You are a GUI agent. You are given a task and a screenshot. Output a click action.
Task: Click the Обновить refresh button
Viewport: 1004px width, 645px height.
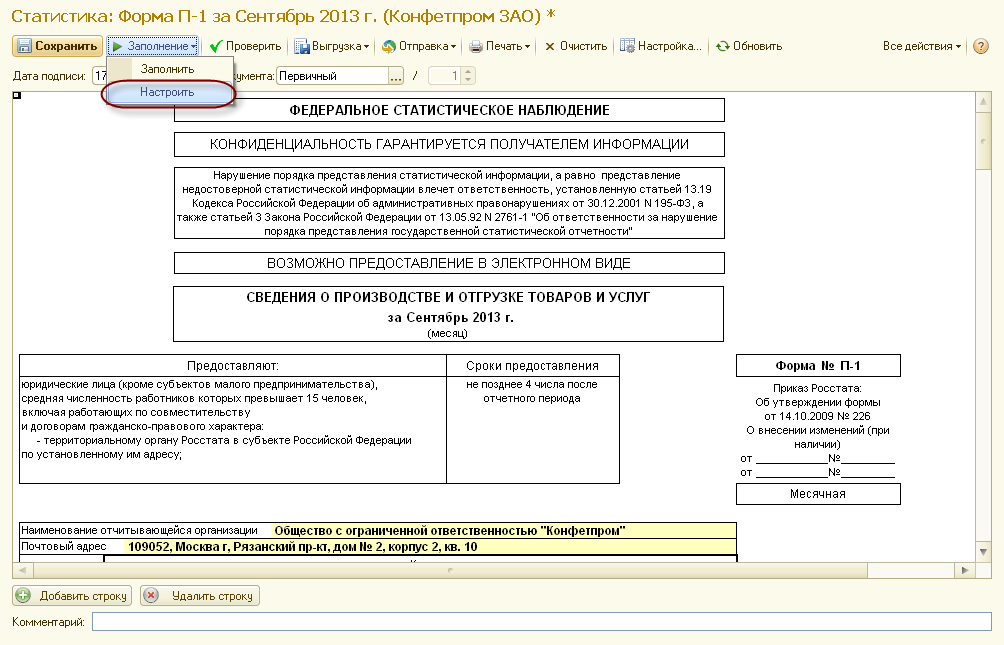pyautogui.click(x=749, y=46)
